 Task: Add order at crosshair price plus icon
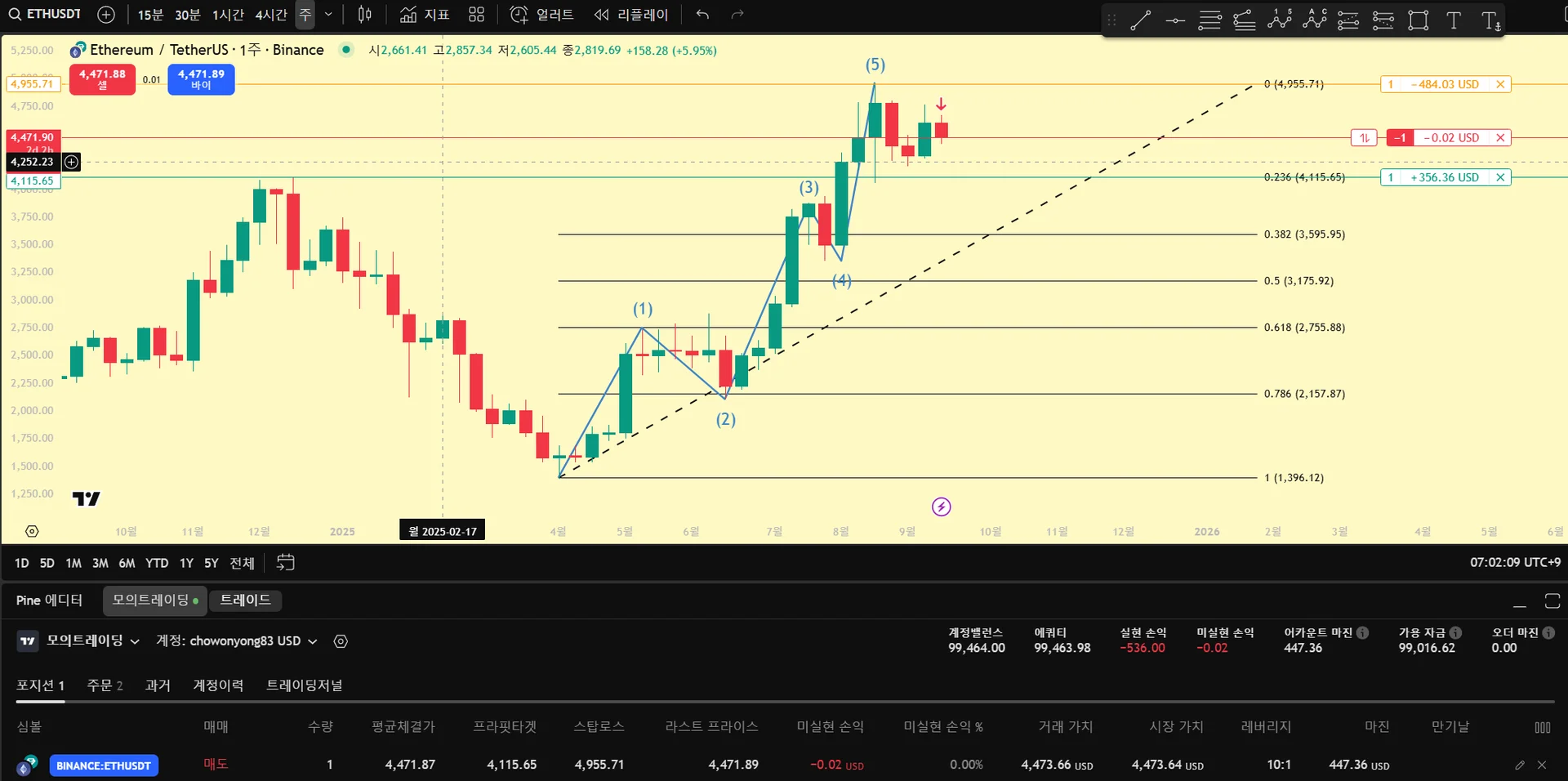click(x=72, y=162)
